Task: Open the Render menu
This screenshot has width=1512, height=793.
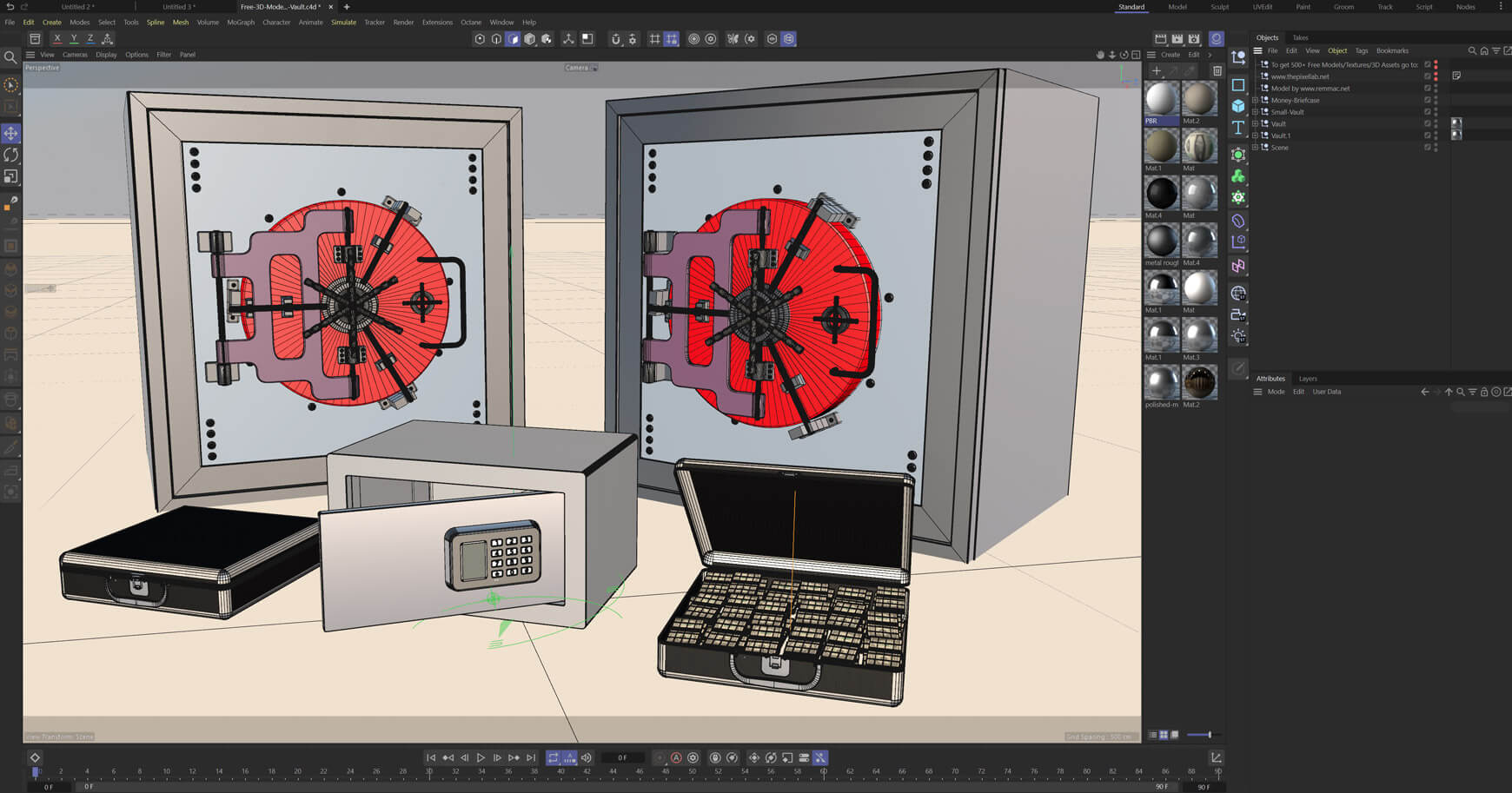Action: click(x=403, y=23)
